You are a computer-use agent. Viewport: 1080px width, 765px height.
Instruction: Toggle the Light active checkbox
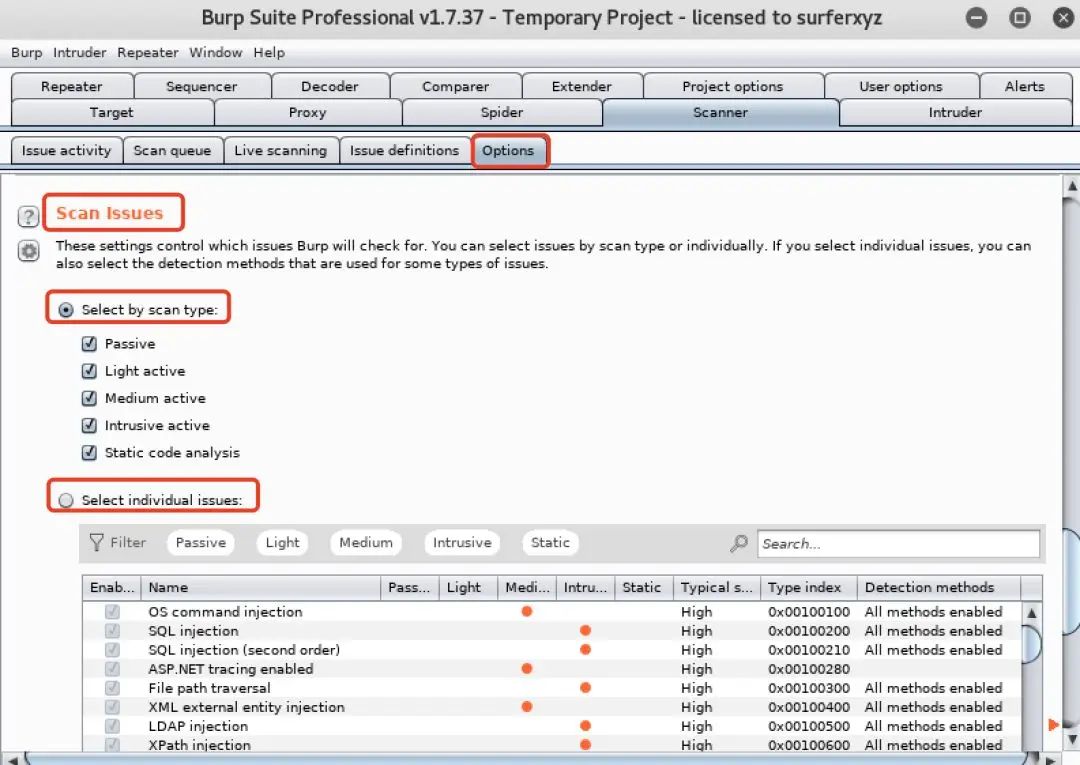pyautogui.click(x=89, y=370)
